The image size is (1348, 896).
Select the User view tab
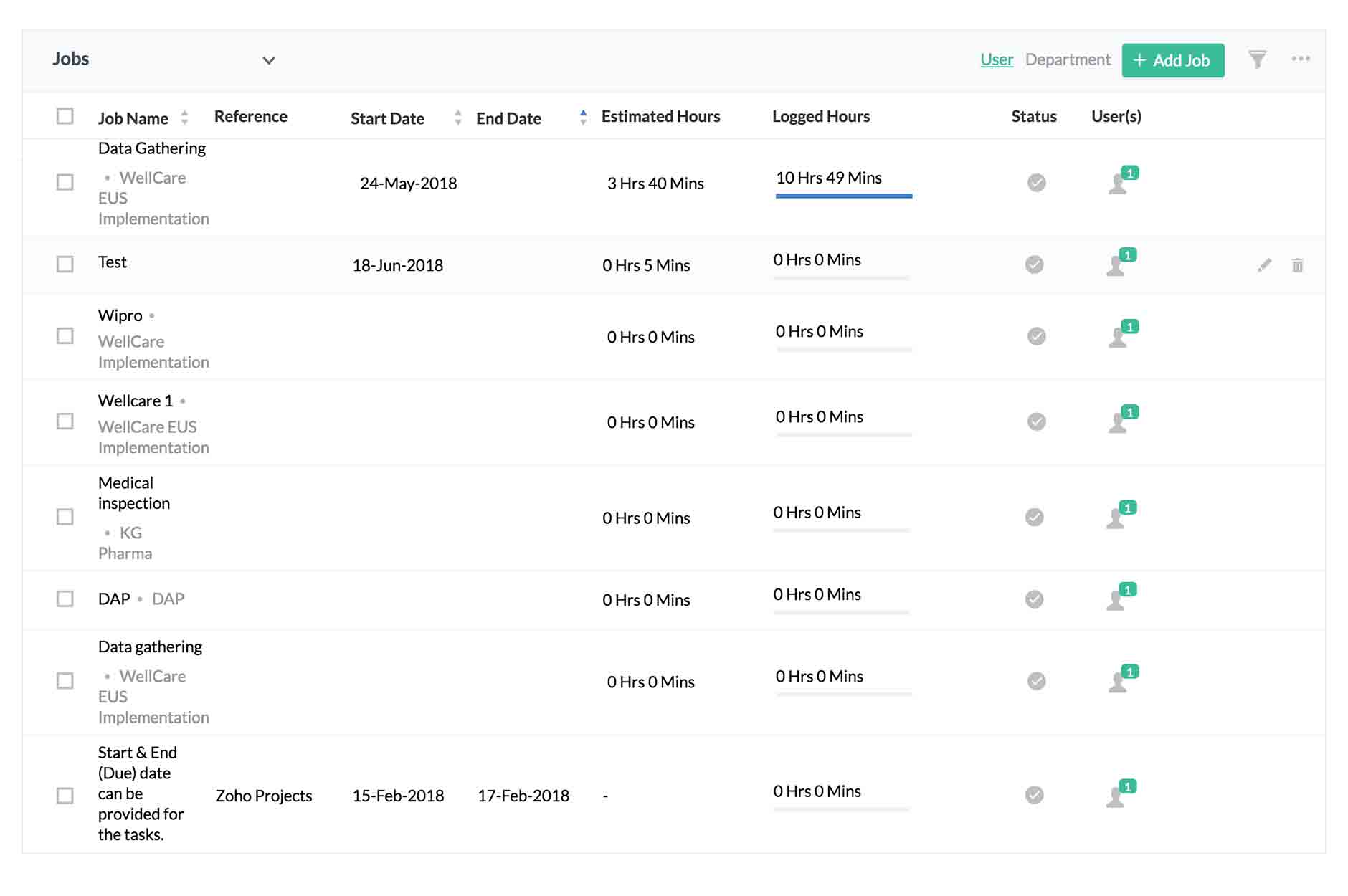click(996, 59)
